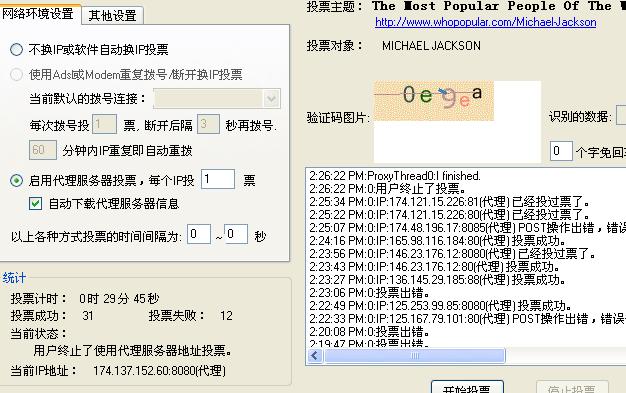Viewport: 626px width, 393px height.
Task: Select log entry for IP 136.145.29.185:88
Action: [438, 280]
